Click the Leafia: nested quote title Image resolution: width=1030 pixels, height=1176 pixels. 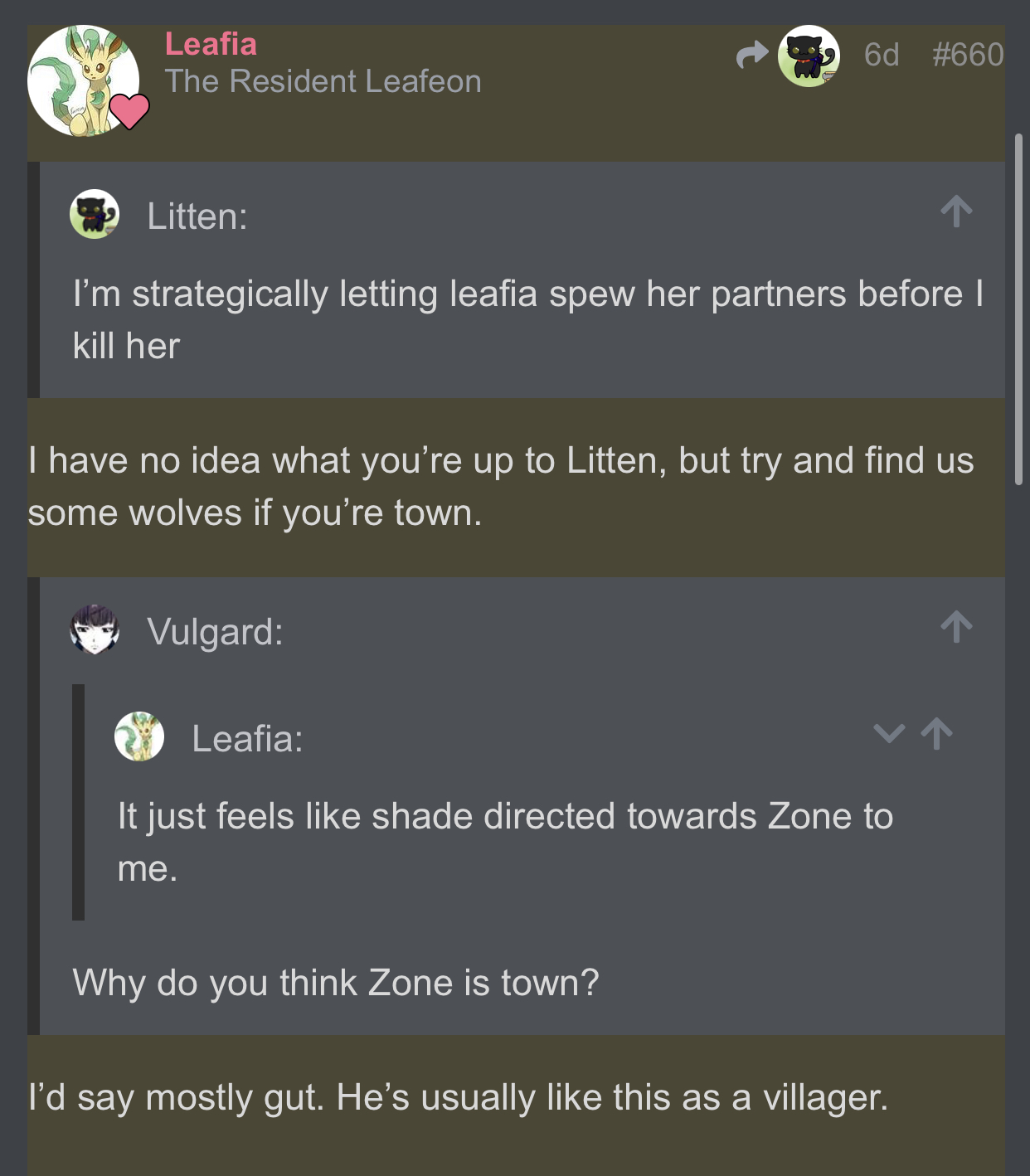tap(247, 739)
